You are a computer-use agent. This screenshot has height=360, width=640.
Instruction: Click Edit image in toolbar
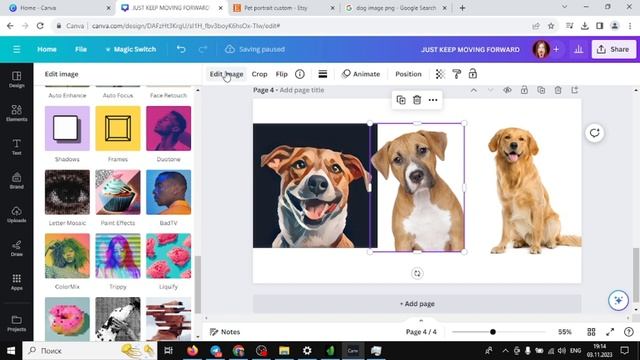tap(227, 74)
